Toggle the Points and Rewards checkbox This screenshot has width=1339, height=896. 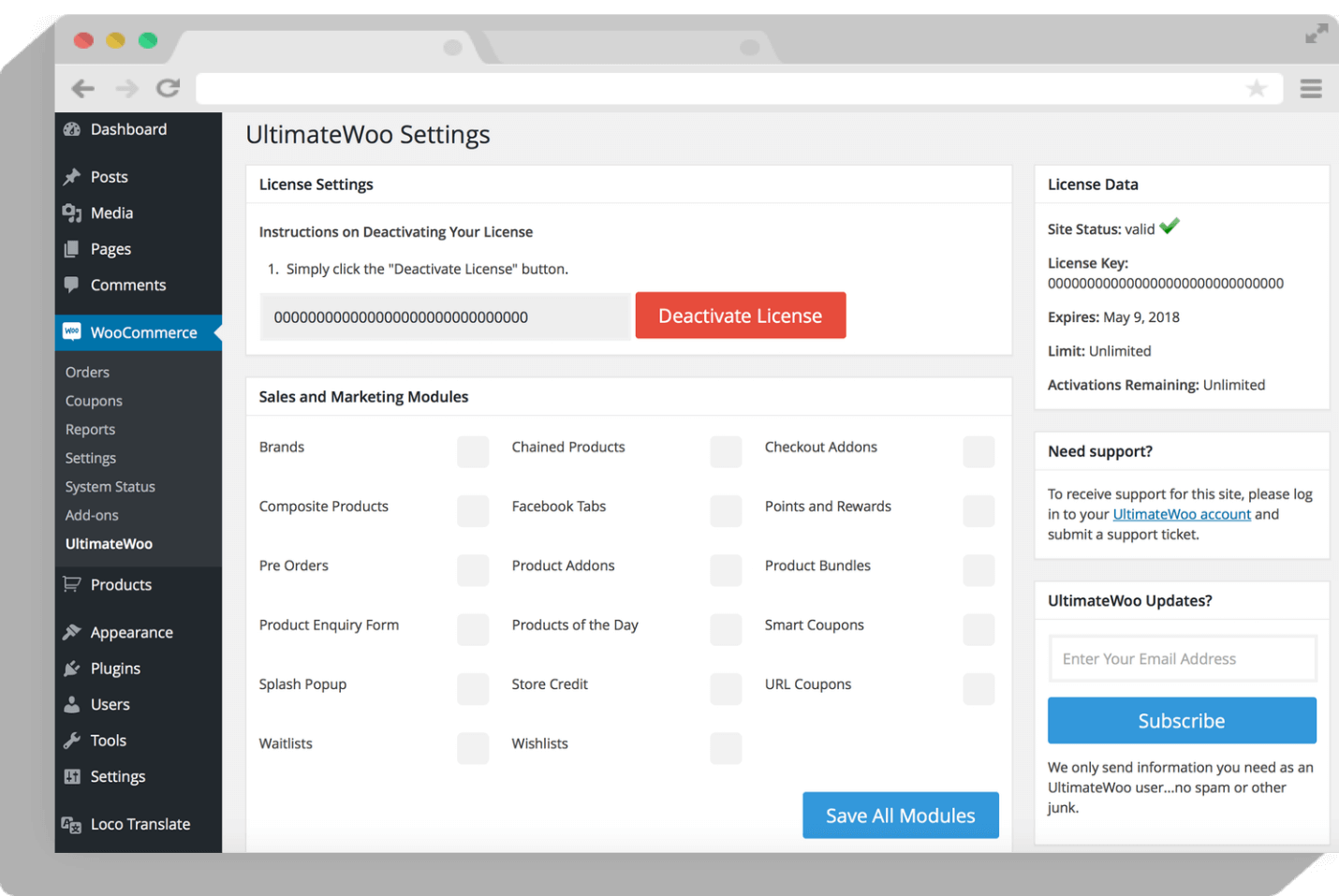(978, 511)
